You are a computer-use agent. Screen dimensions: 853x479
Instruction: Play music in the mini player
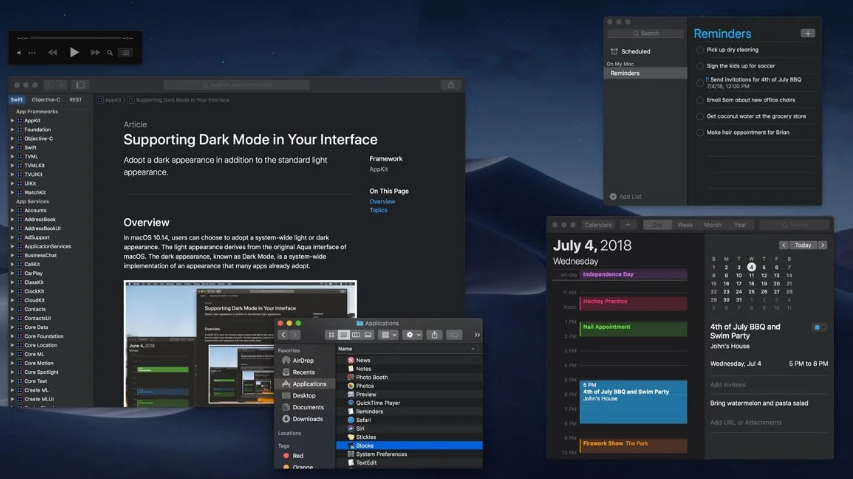(x=74, y=52)
